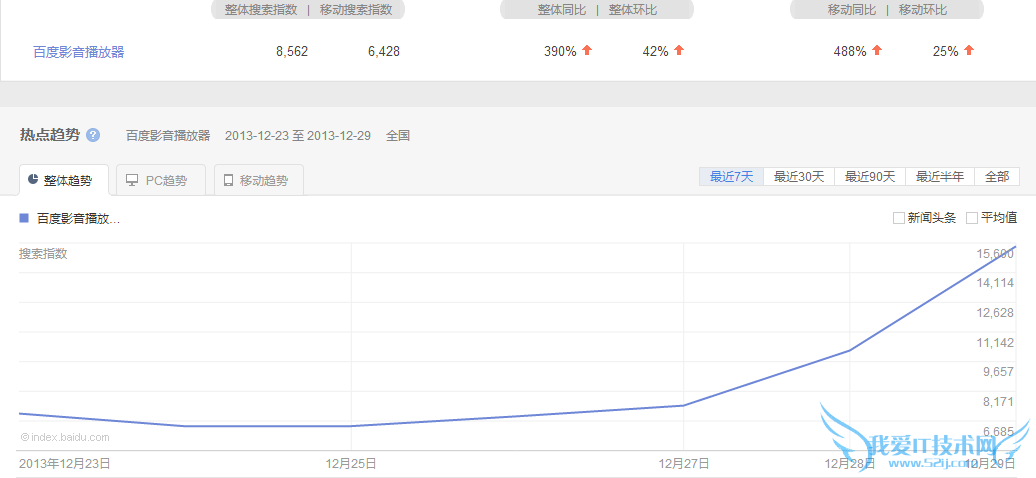Screen dimensions: 1036x478
Task: Click the 12,628 y-axis value
Action: click(994, 313)
